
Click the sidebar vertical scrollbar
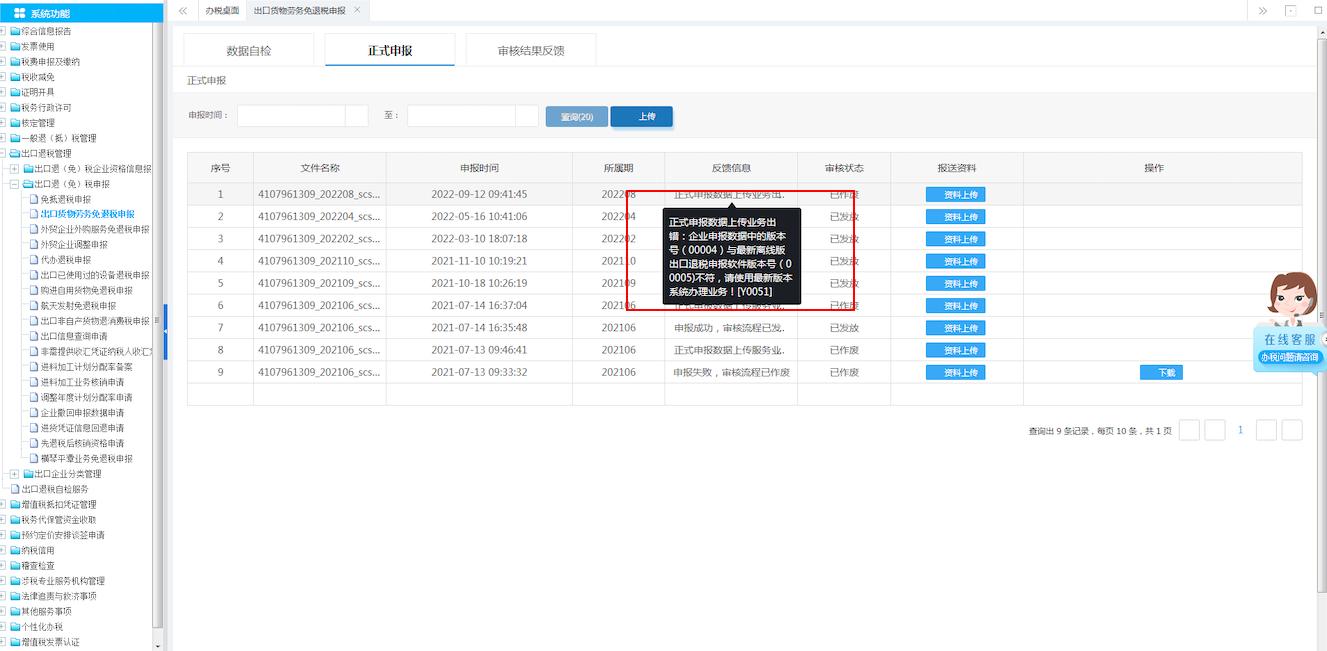(x=157, y=325)
